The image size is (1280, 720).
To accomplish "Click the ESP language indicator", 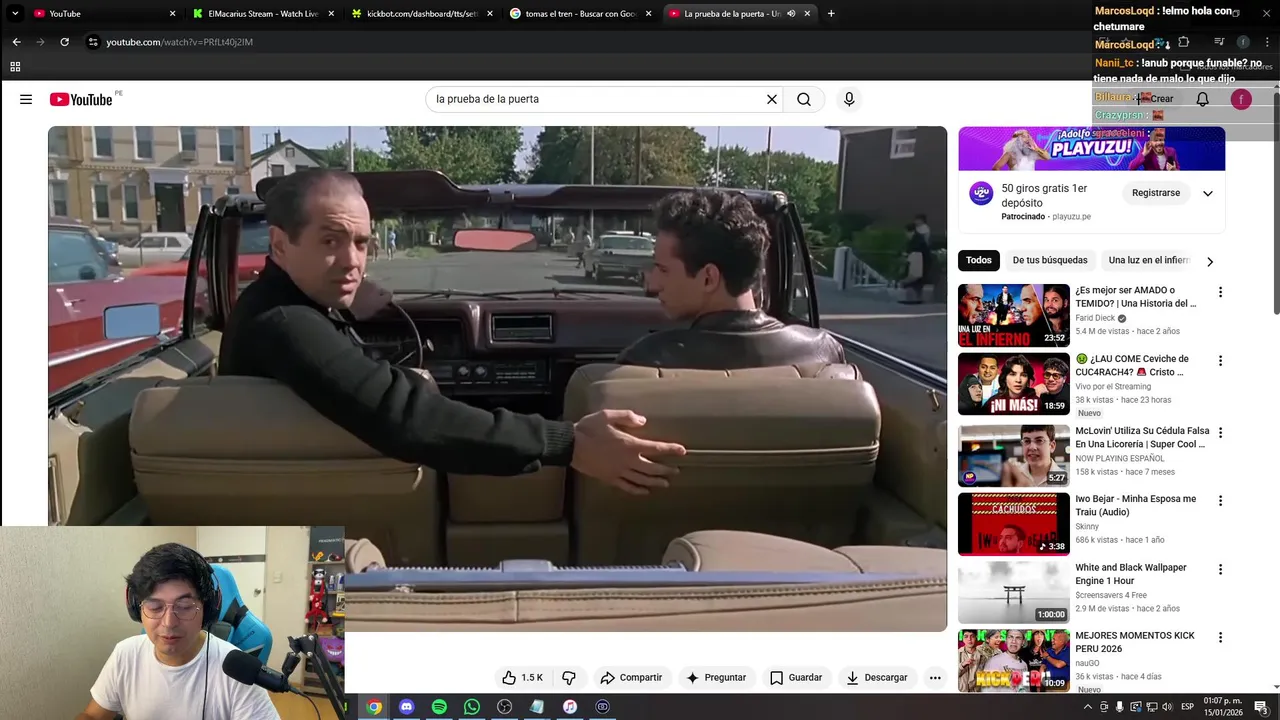I will (x=1188, y=707).
